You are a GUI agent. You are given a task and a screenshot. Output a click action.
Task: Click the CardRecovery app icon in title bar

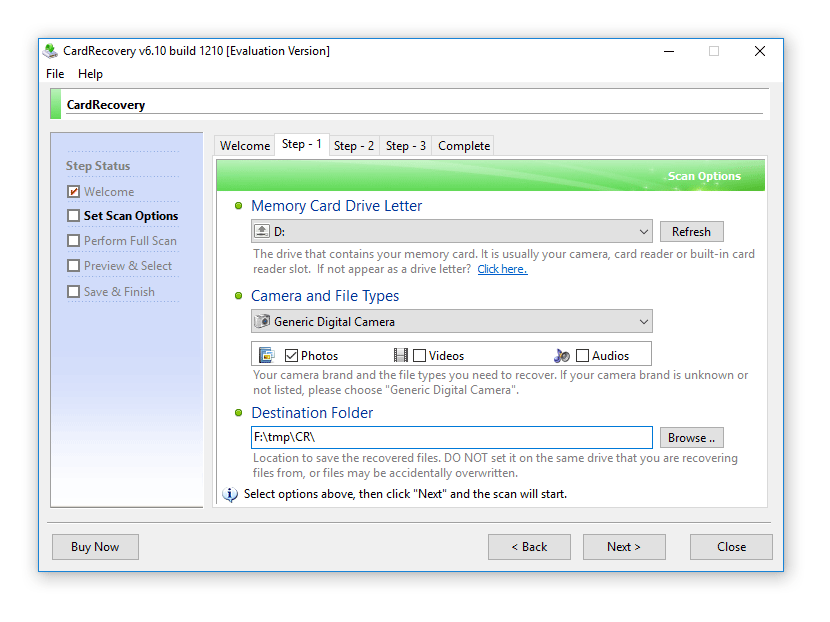coord(51,51)
